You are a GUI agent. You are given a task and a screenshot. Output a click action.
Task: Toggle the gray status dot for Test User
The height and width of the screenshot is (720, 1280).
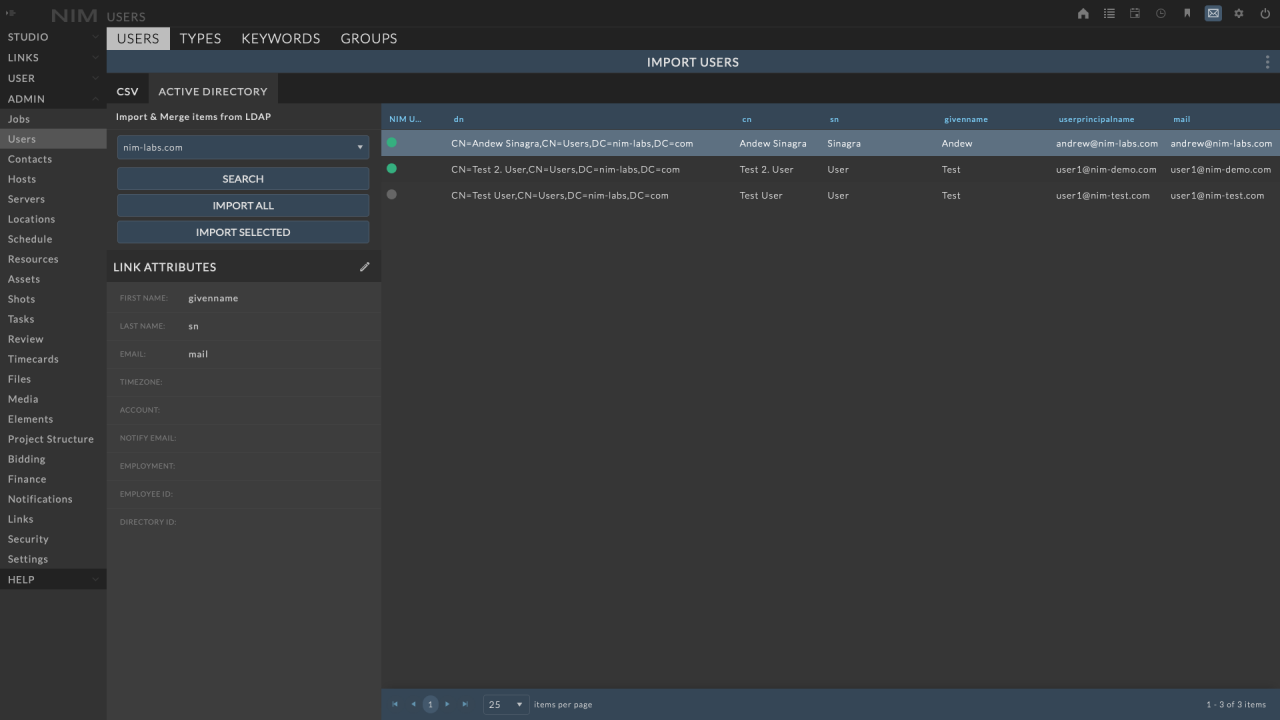pos(392,195)
